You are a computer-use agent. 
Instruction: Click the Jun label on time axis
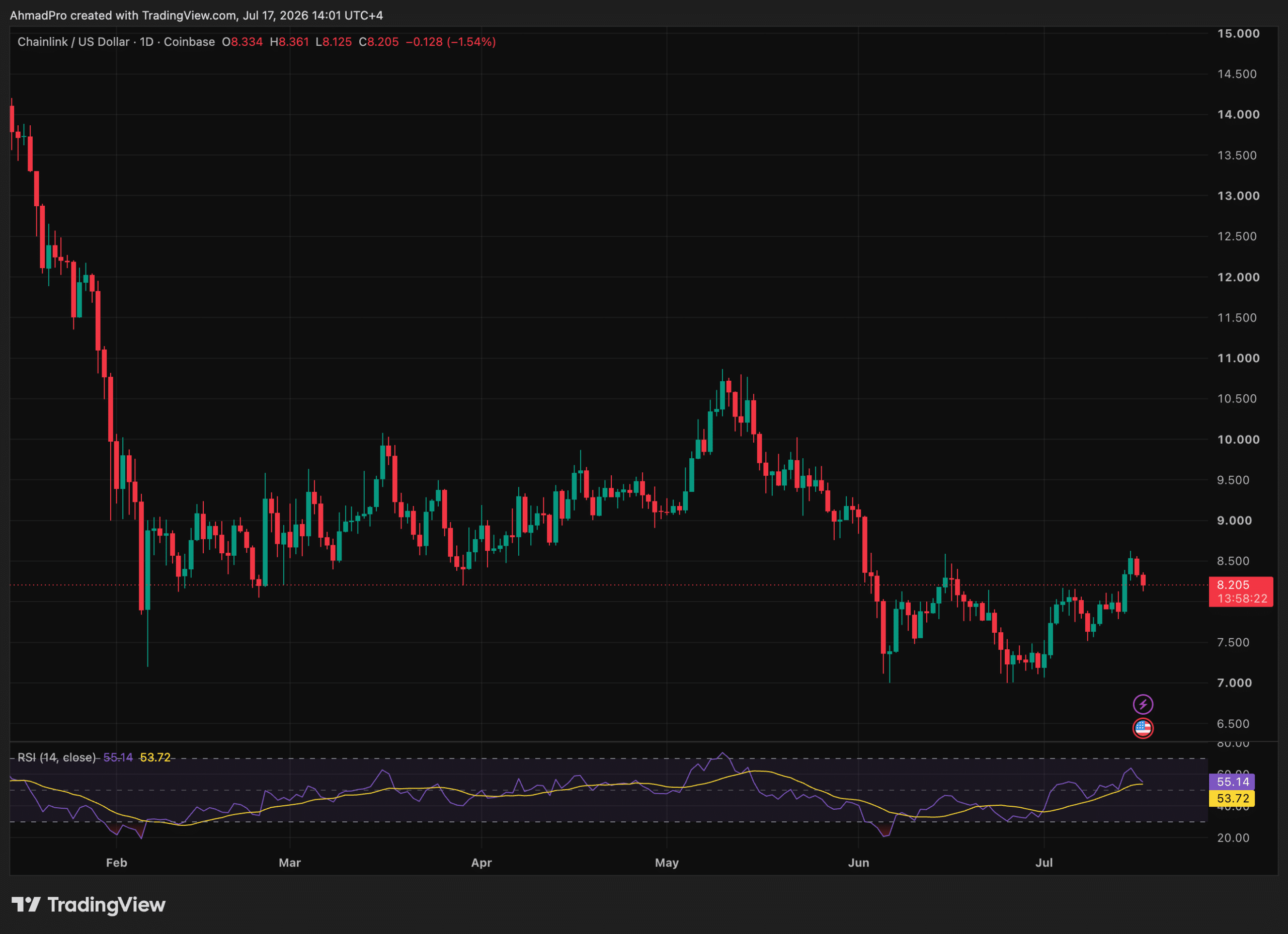859,863
